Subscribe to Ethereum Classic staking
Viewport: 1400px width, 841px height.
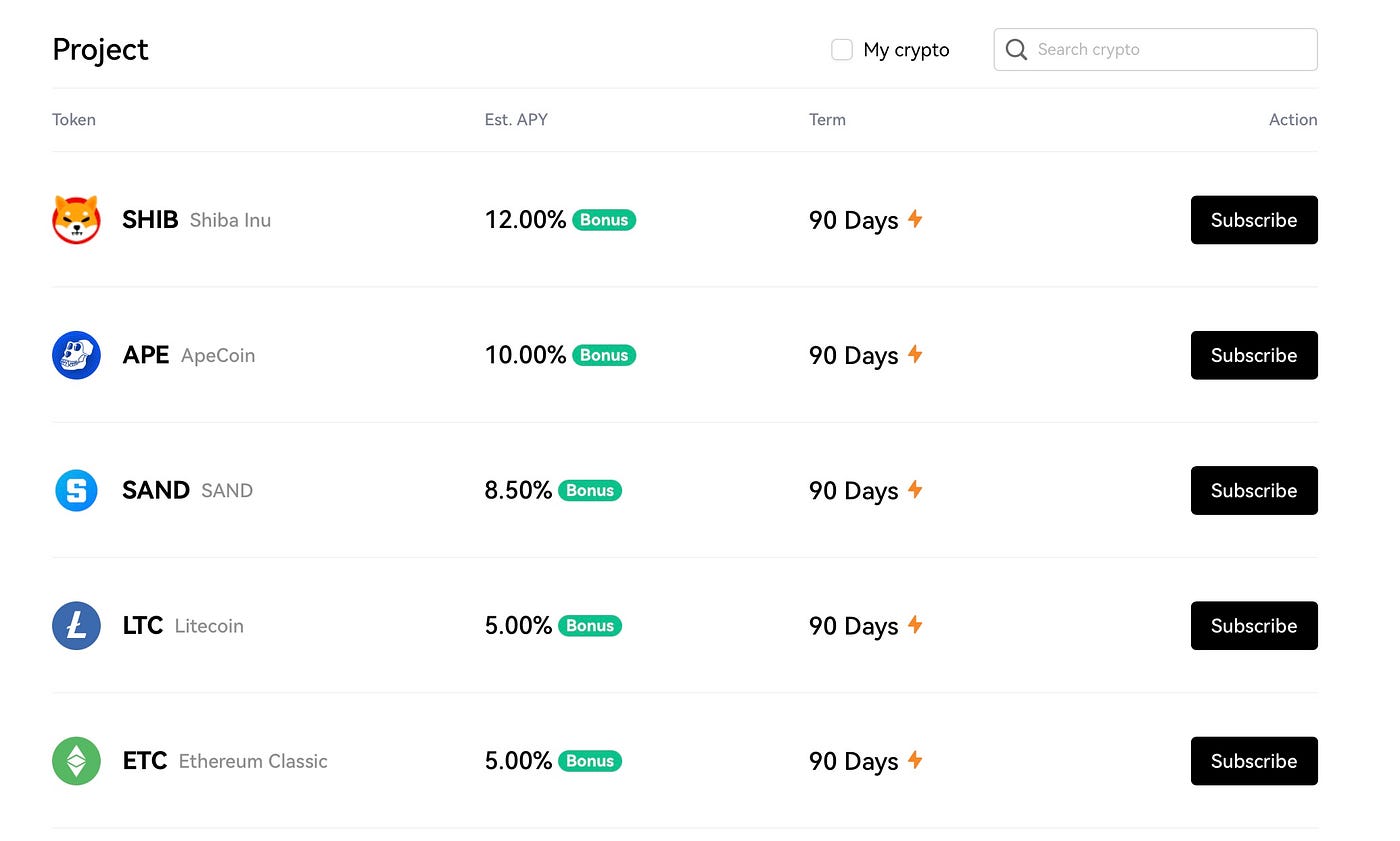pos(1254,761)
